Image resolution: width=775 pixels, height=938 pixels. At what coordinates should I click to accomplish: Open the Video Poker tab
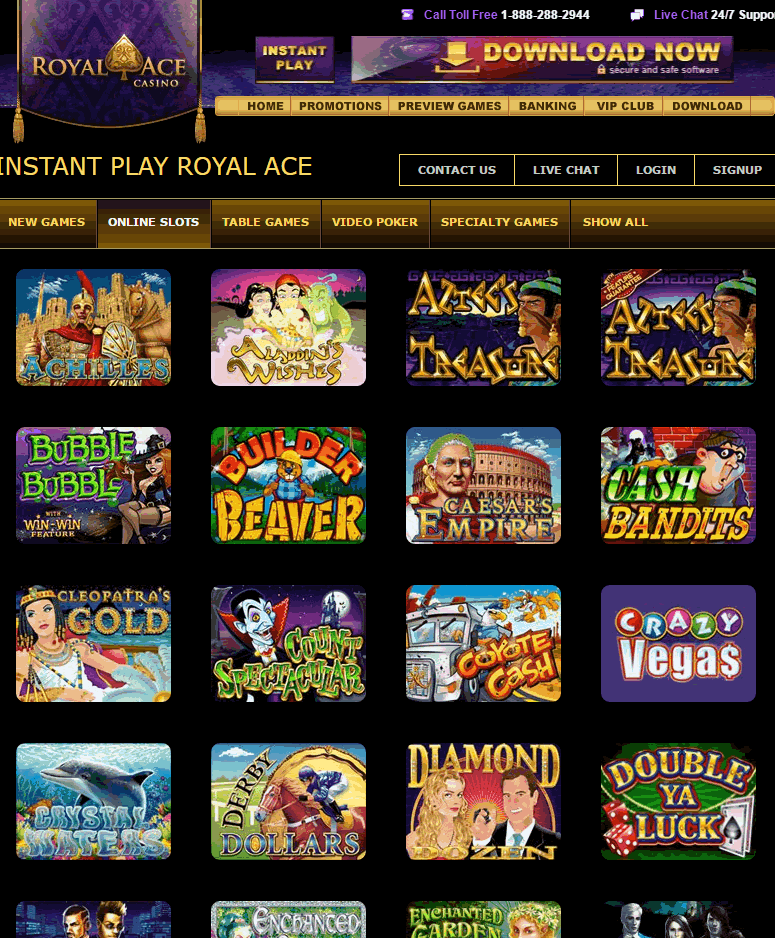click(x=375, y=223)
